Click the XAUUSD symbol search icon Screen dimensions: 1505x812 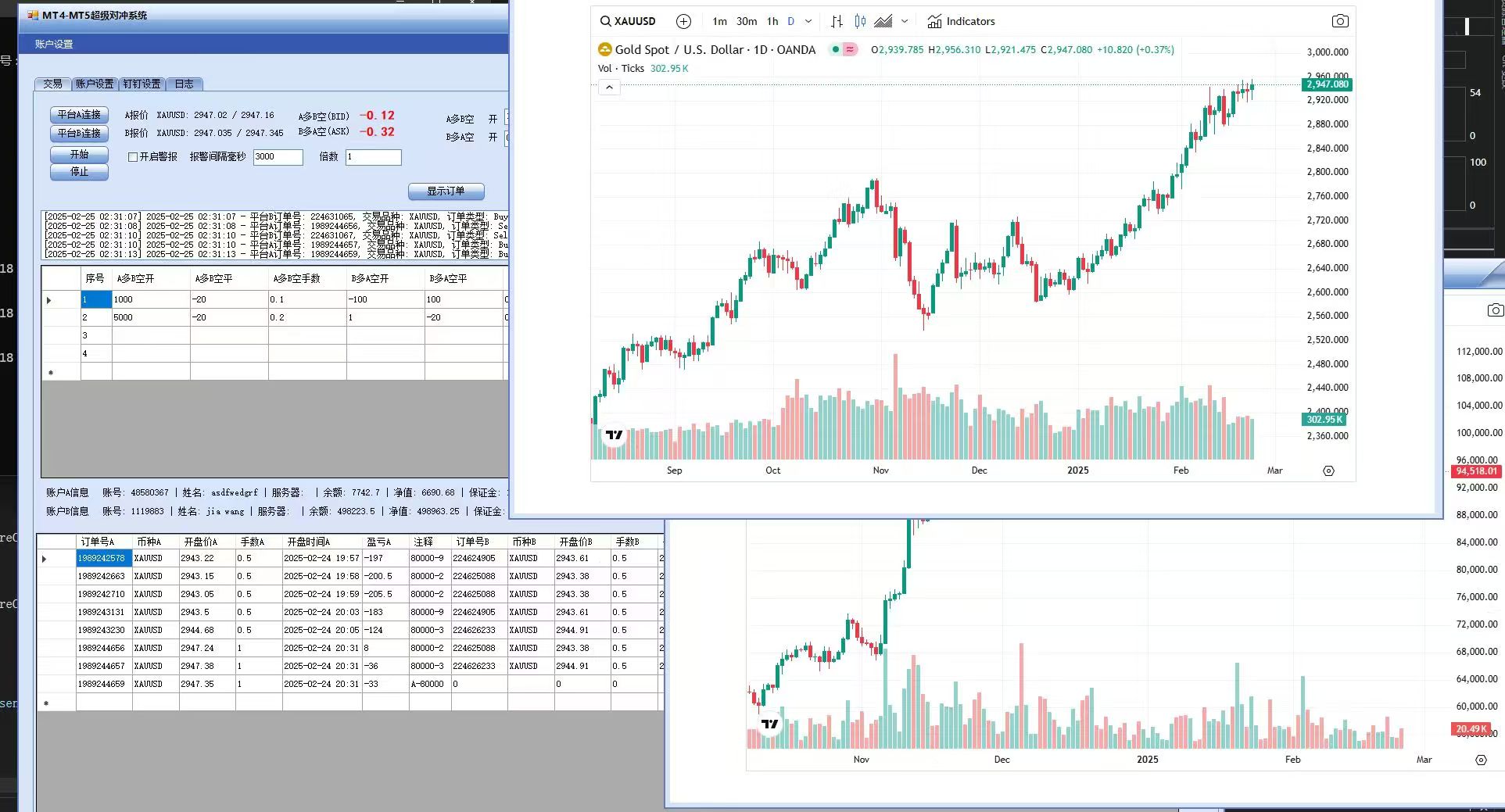pos(606,22)
